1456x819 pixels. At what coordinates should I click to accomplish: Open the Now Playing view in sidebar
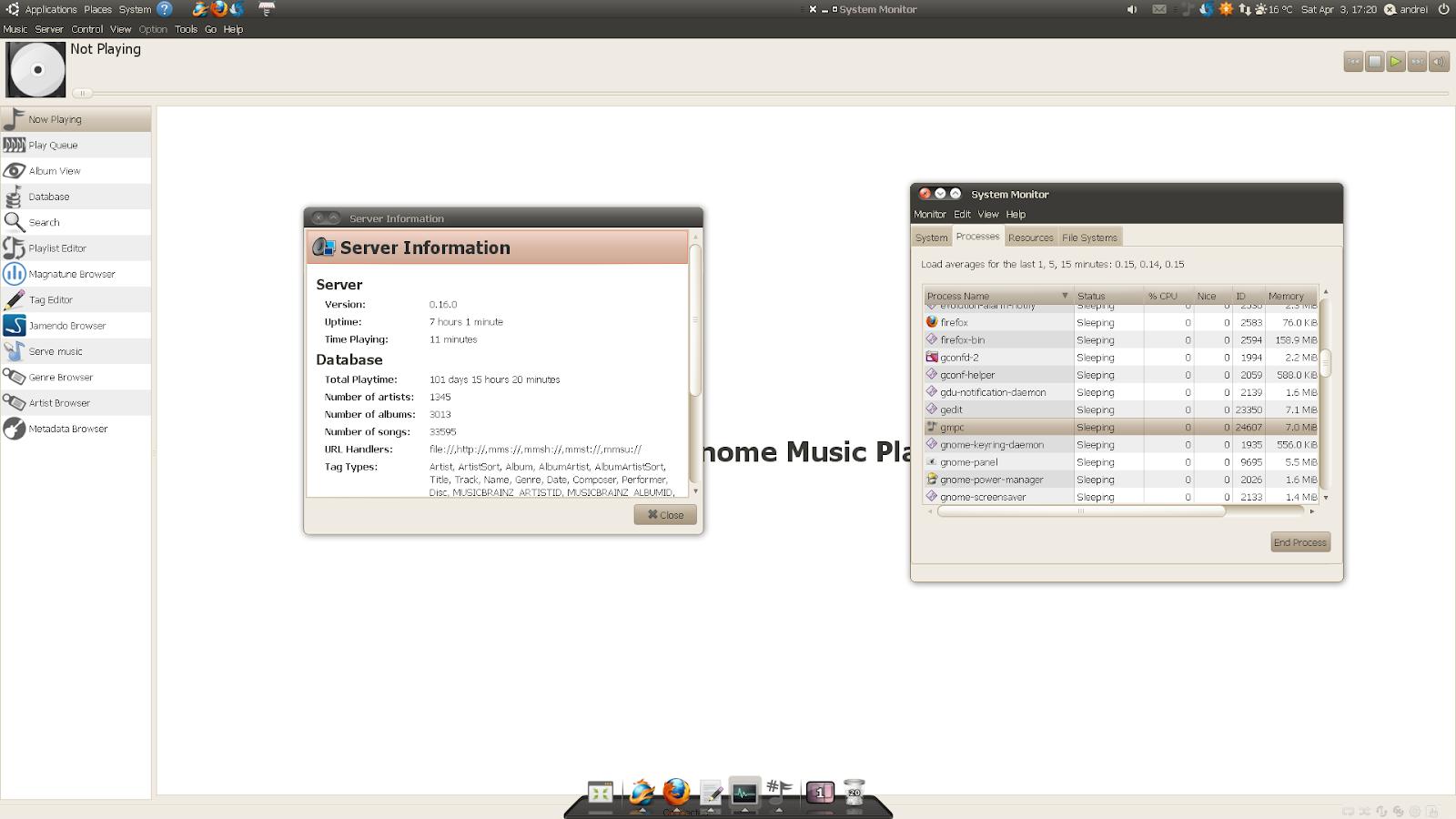(76, 119)
